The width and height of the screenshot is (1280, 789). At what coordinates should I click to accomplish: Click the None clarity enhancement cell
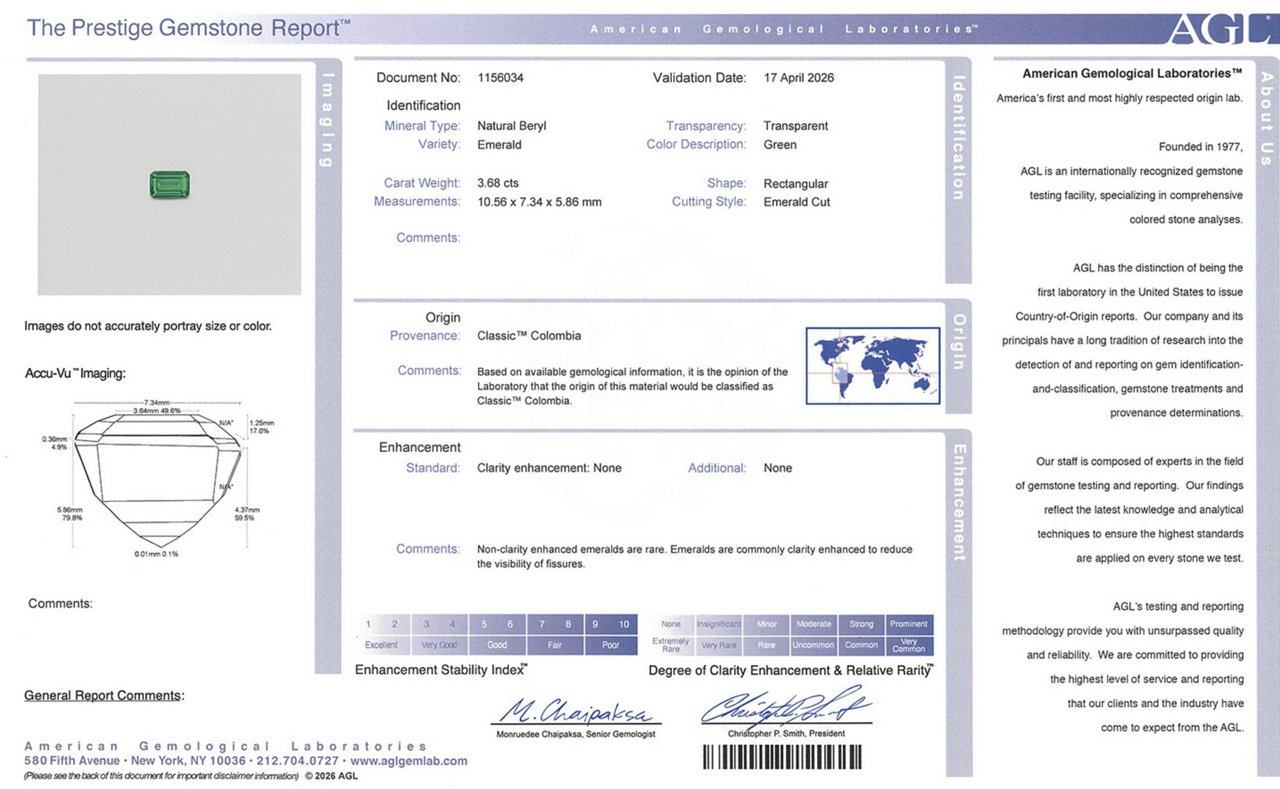[671, 624]
